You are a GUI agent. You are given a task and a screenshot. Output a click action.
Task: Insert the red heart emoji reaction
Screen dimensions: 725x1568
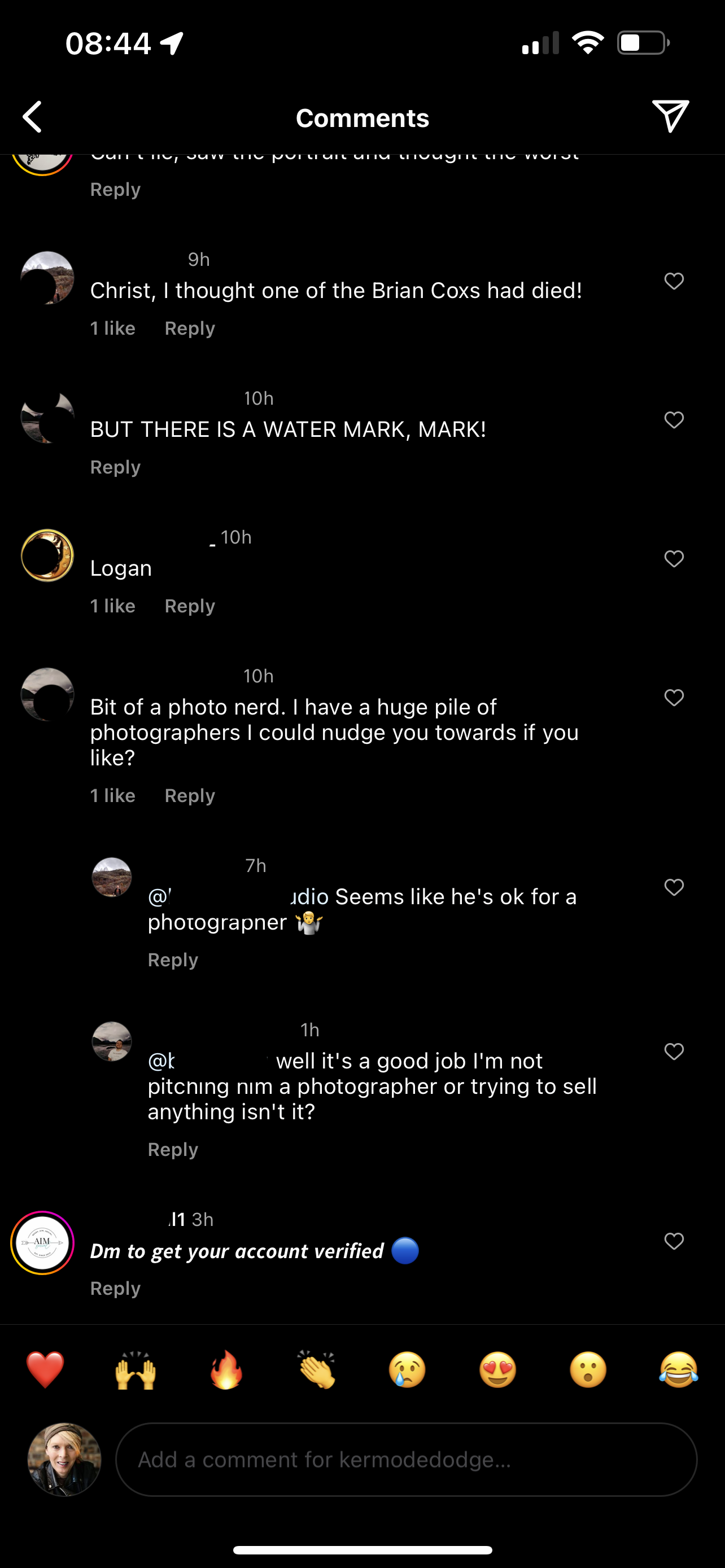coord(45,1370)
